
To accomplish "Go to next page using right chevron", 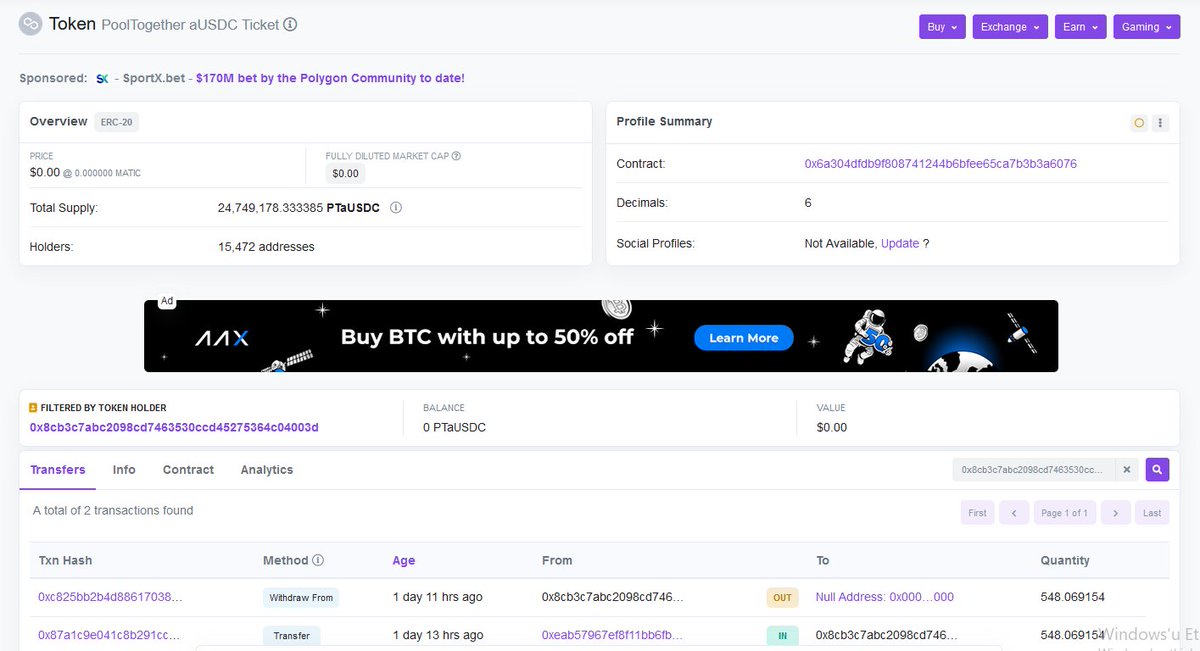I will click(1116, 513).
